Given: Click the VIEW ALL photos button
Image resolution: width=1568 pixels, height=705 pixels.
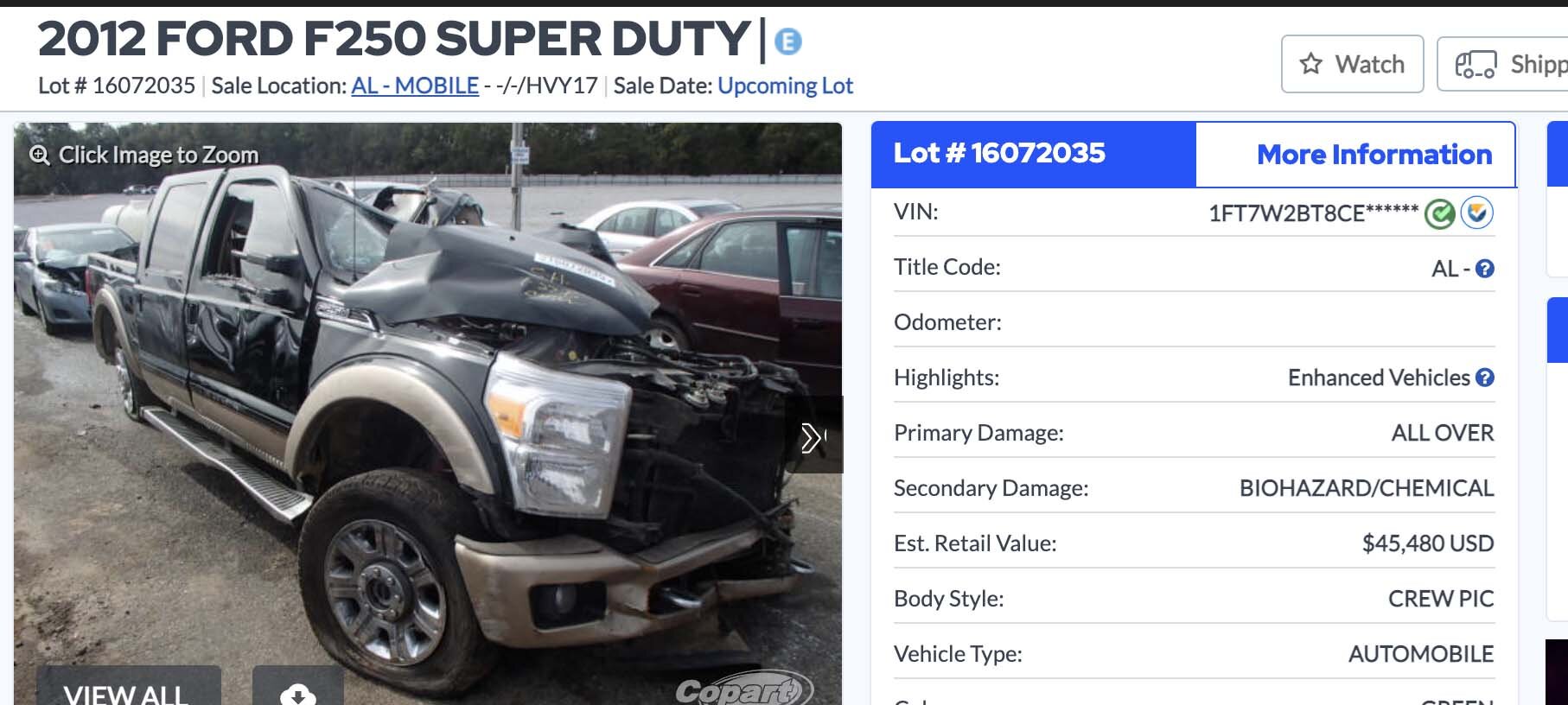Looking at the screenshot, I should point(129,689).
